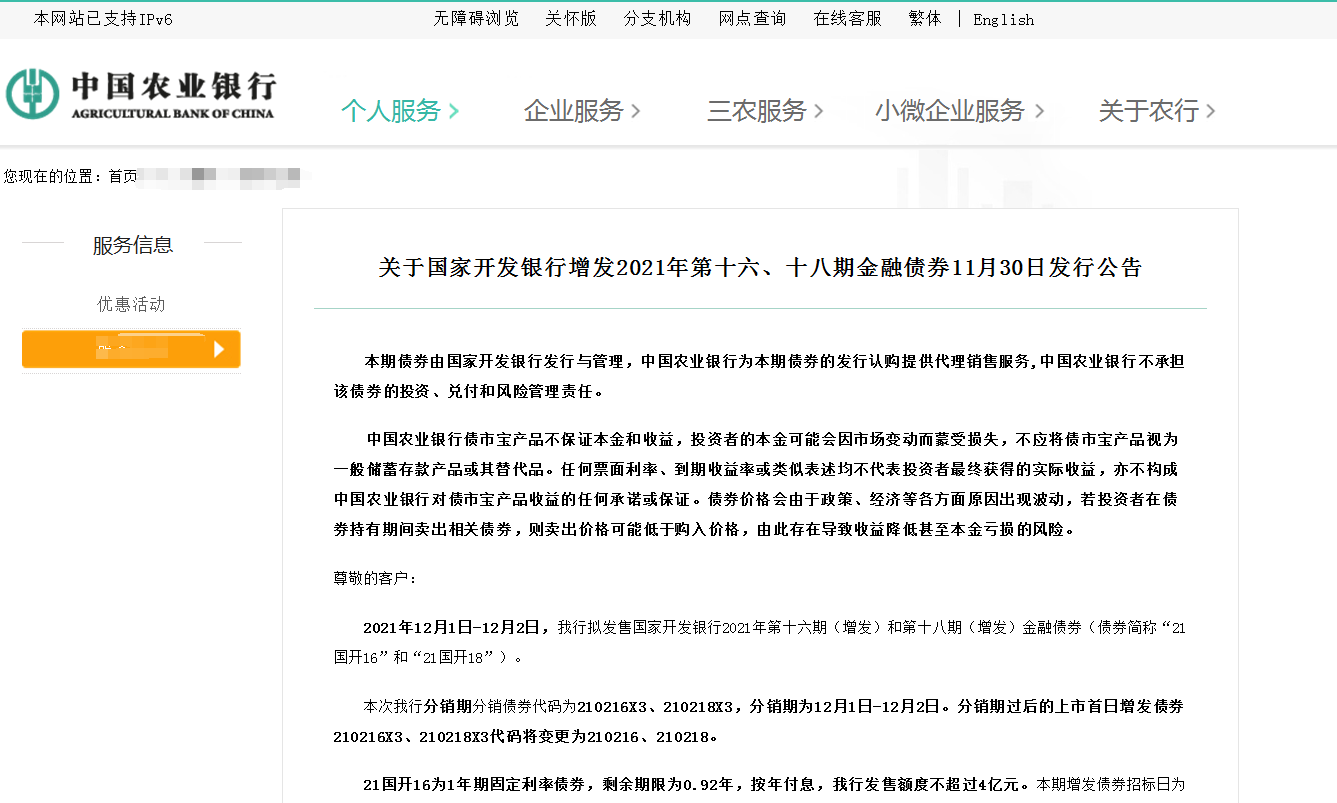Open the 三农服务 navigation item
1337x803 pixels.
(x=757, y=111)
